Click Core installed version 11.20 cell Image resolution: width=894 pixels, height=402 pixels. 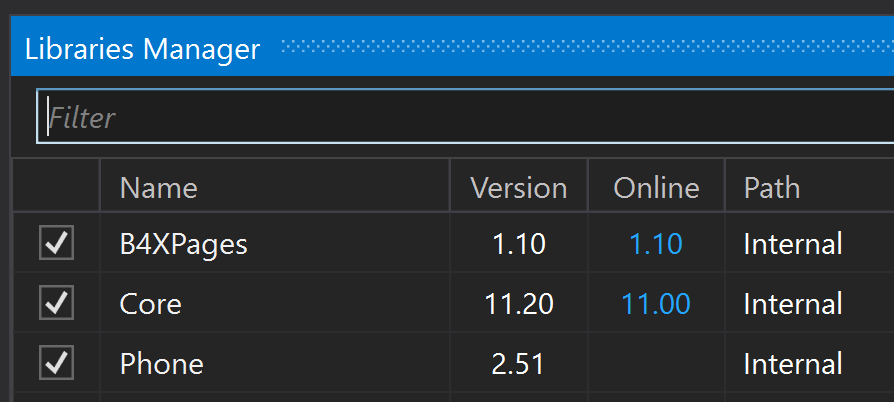coord(518,303)
